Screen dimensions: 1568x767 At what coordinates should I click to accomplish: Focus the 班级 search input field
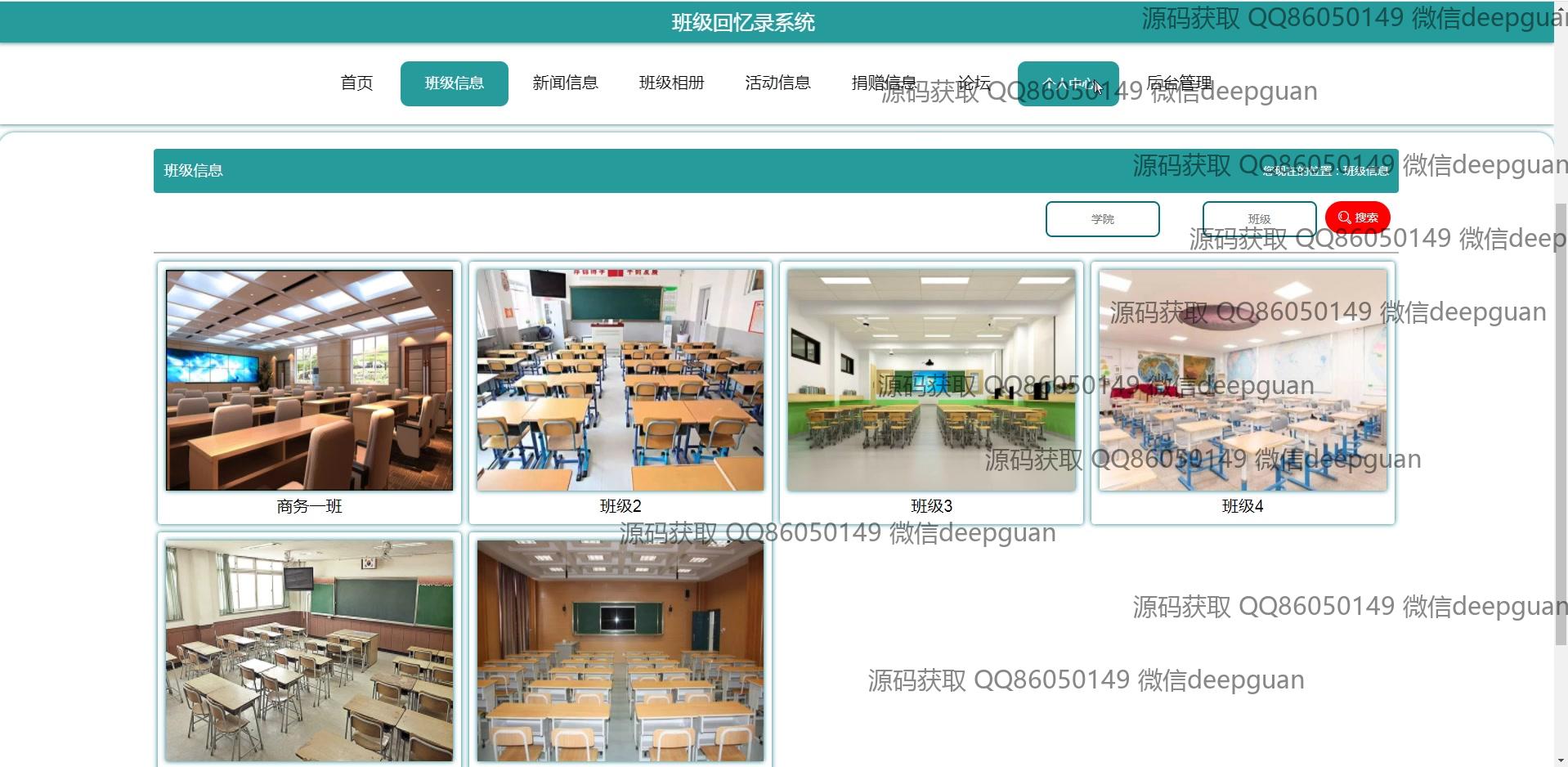[1259, 219]
